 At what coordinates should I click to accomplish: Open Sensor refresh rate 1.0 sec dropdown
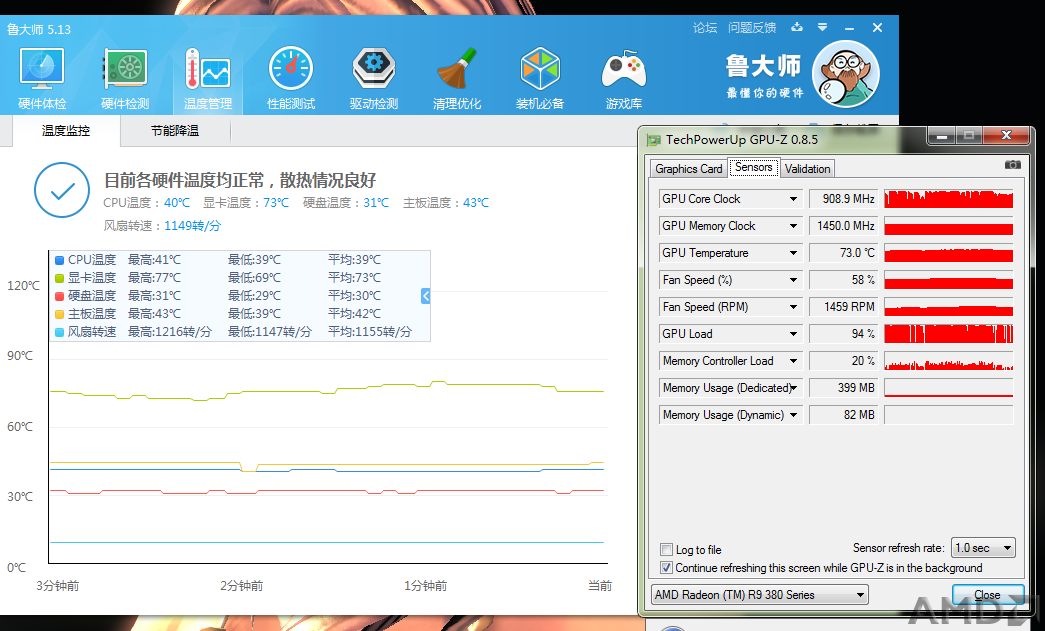(x=983, y=548)
